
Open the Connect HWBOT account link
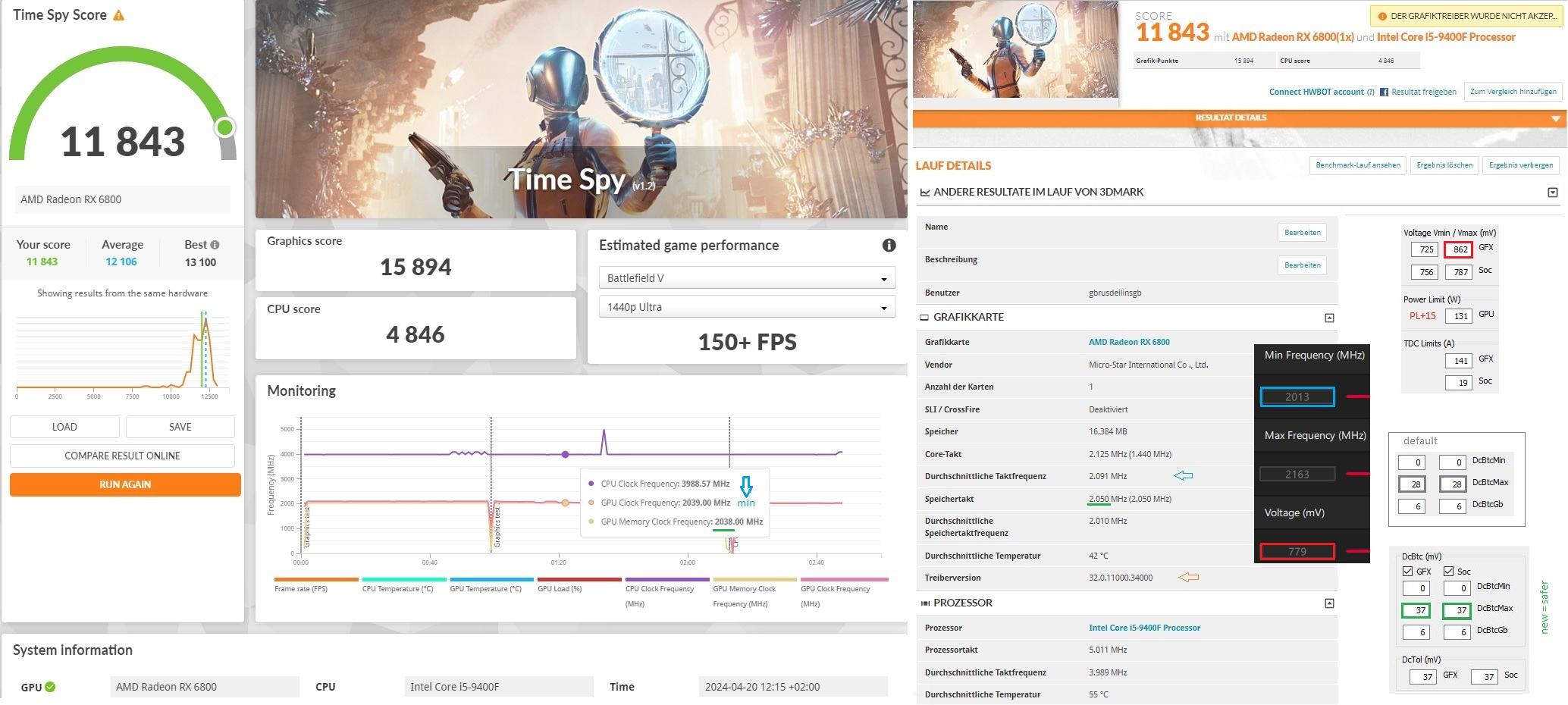(1316, 92)
